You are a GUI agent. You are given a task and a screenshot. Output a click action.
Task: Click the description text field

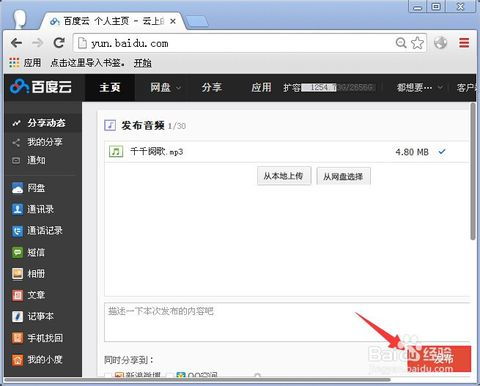[x=287, y=322]
